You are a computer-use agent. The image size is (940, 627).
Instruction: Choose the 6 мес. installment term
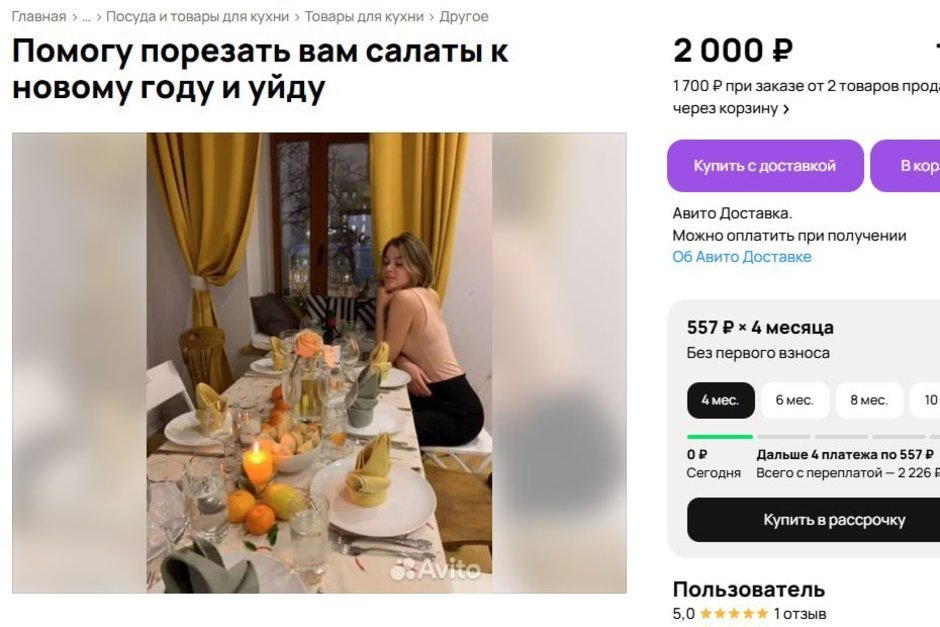794,400
